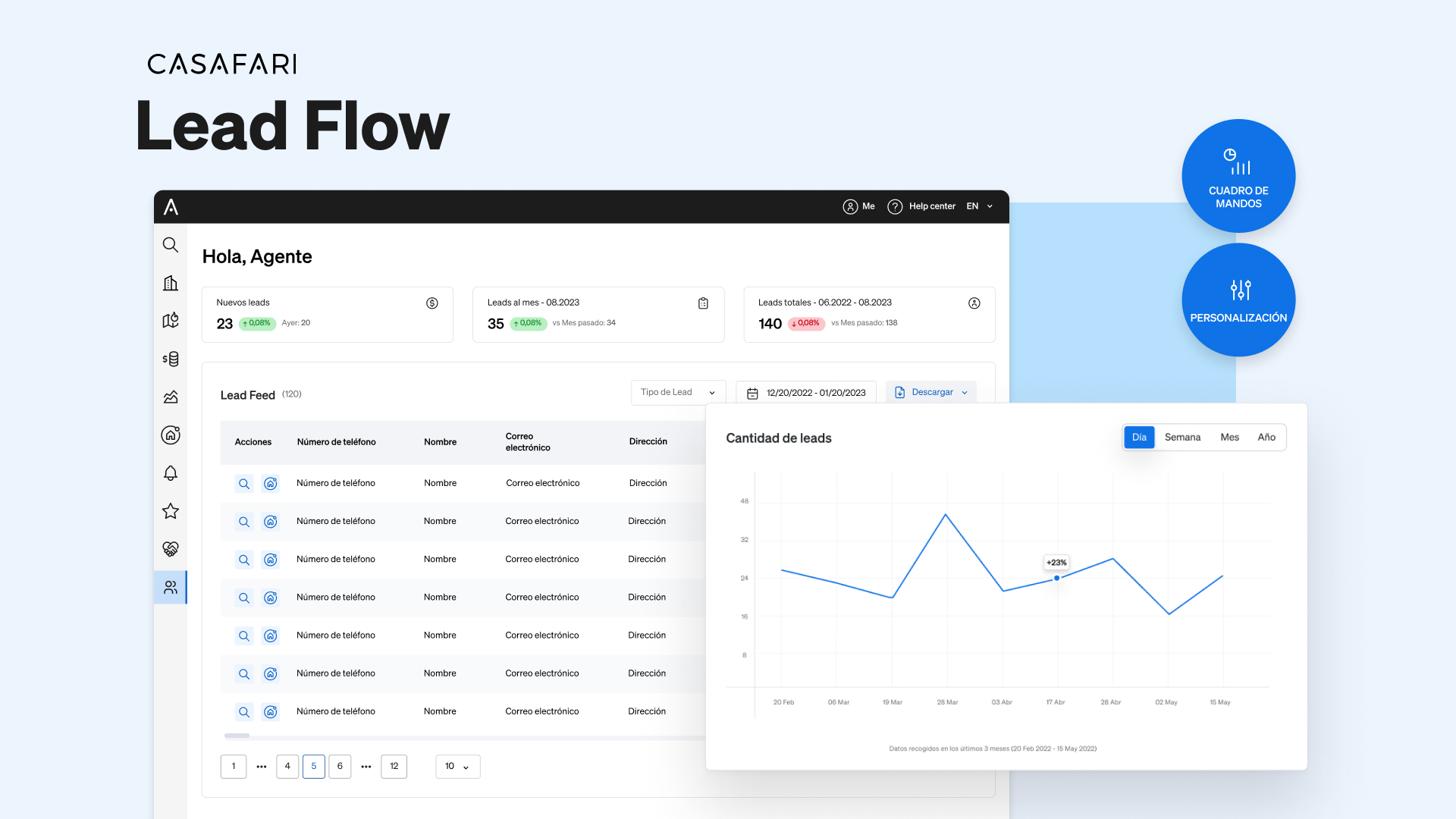Select the favorites star icon
The image size is (1456, 819).
point(171,510)
